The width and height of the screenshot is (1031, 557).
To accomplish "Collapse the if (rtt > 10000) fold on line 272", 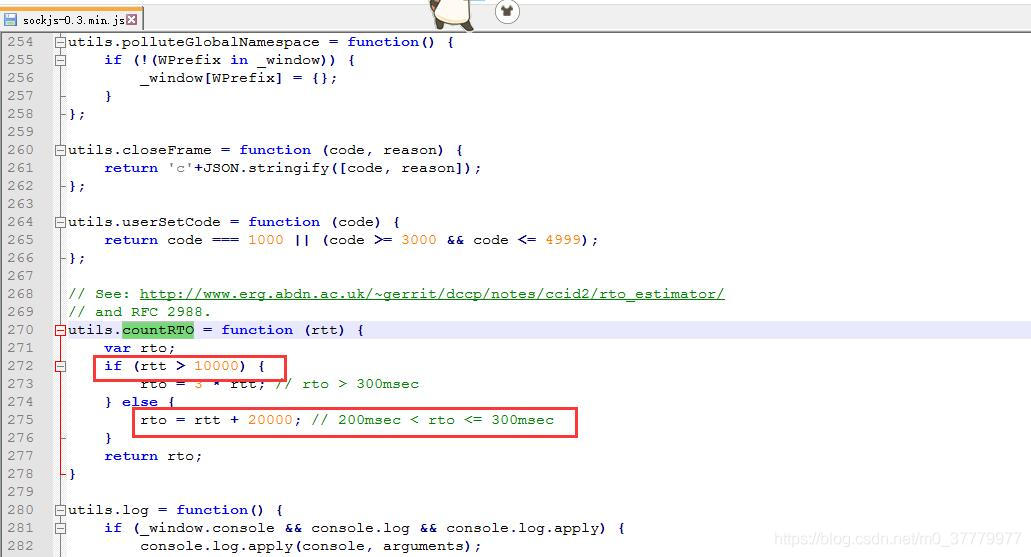I will pyautogui.click(x=60, y=366).
